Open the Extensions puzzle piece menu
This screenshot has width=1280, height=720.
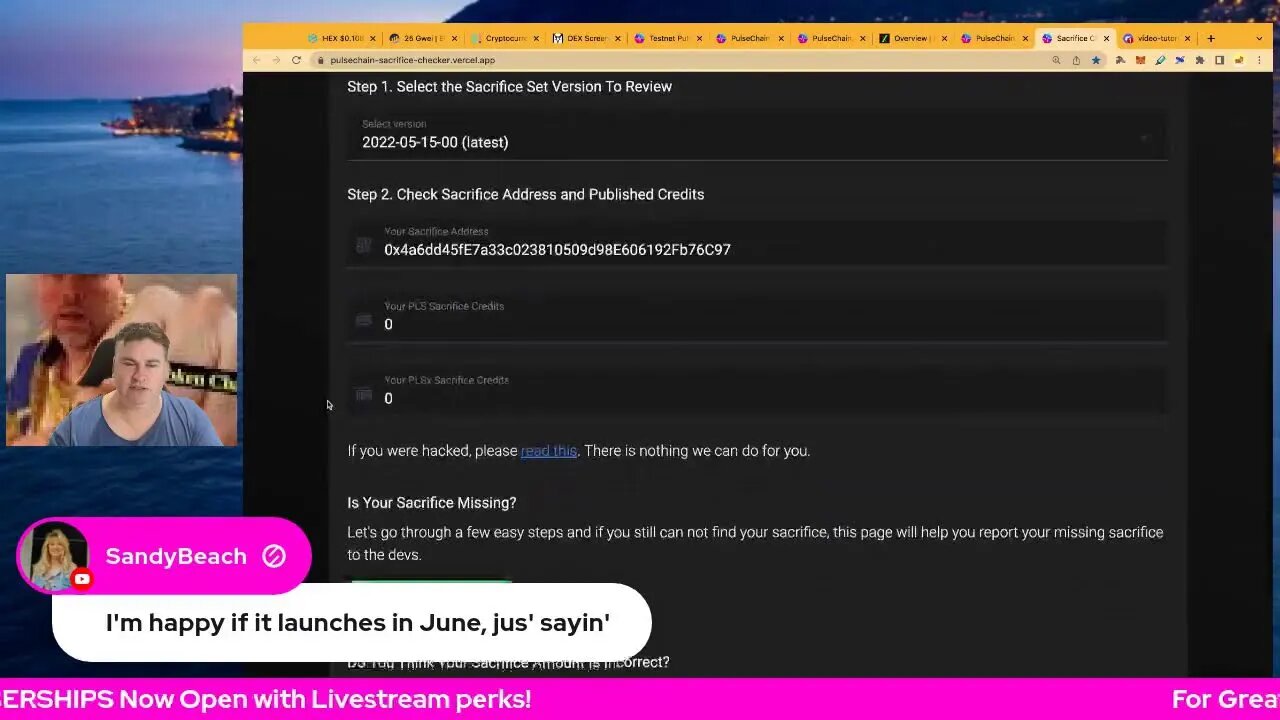[x=1200, y=60]
